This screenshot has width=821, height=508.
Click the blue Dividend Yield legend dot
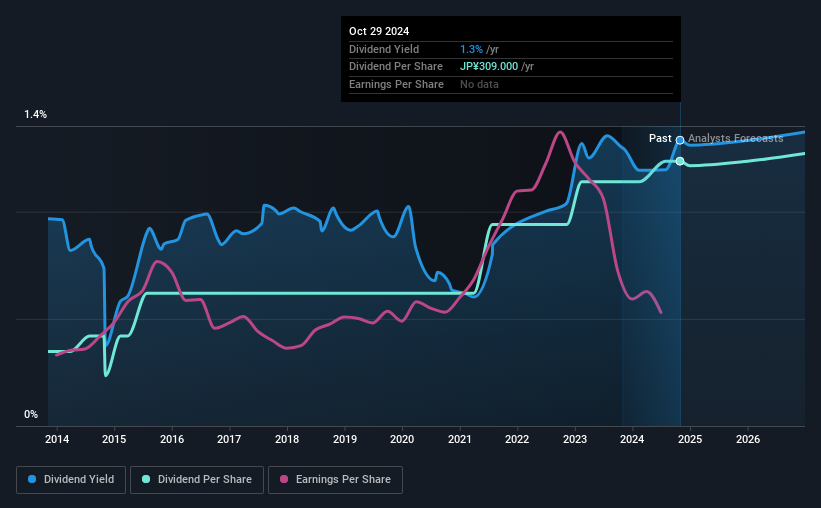click(31, 480)
